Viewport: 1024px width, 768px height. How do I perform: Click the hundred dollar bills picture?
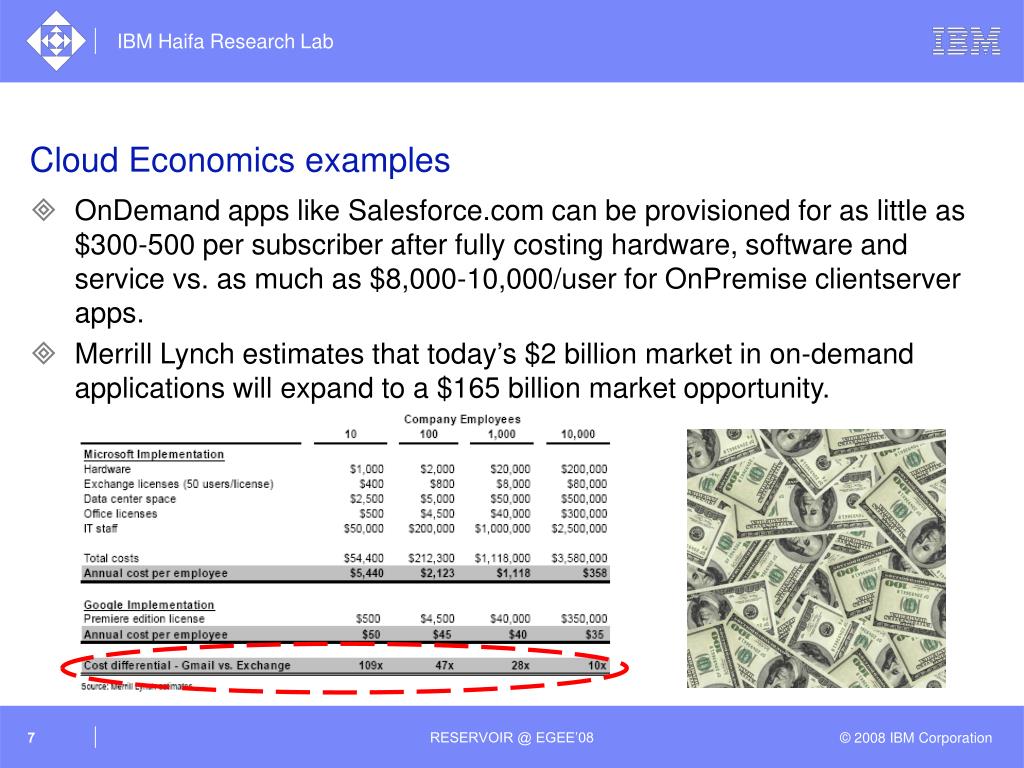(x=816, y=558)
